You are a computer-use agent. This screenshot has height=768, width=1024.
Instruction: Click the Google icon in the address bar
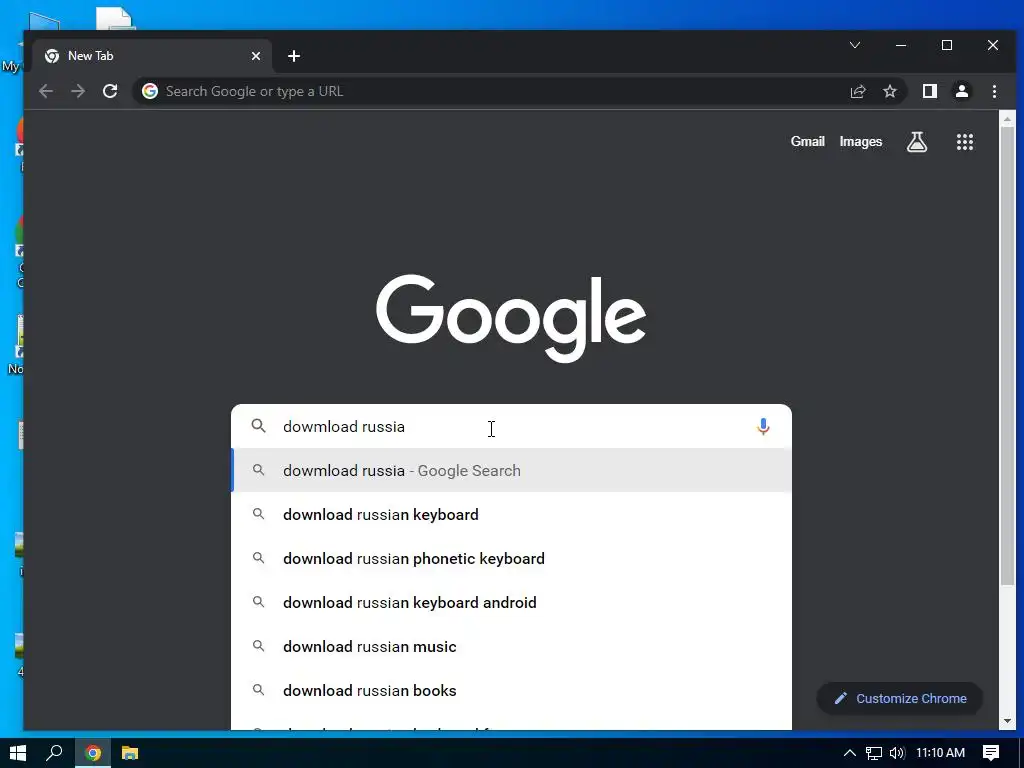[x=150, y=91]
